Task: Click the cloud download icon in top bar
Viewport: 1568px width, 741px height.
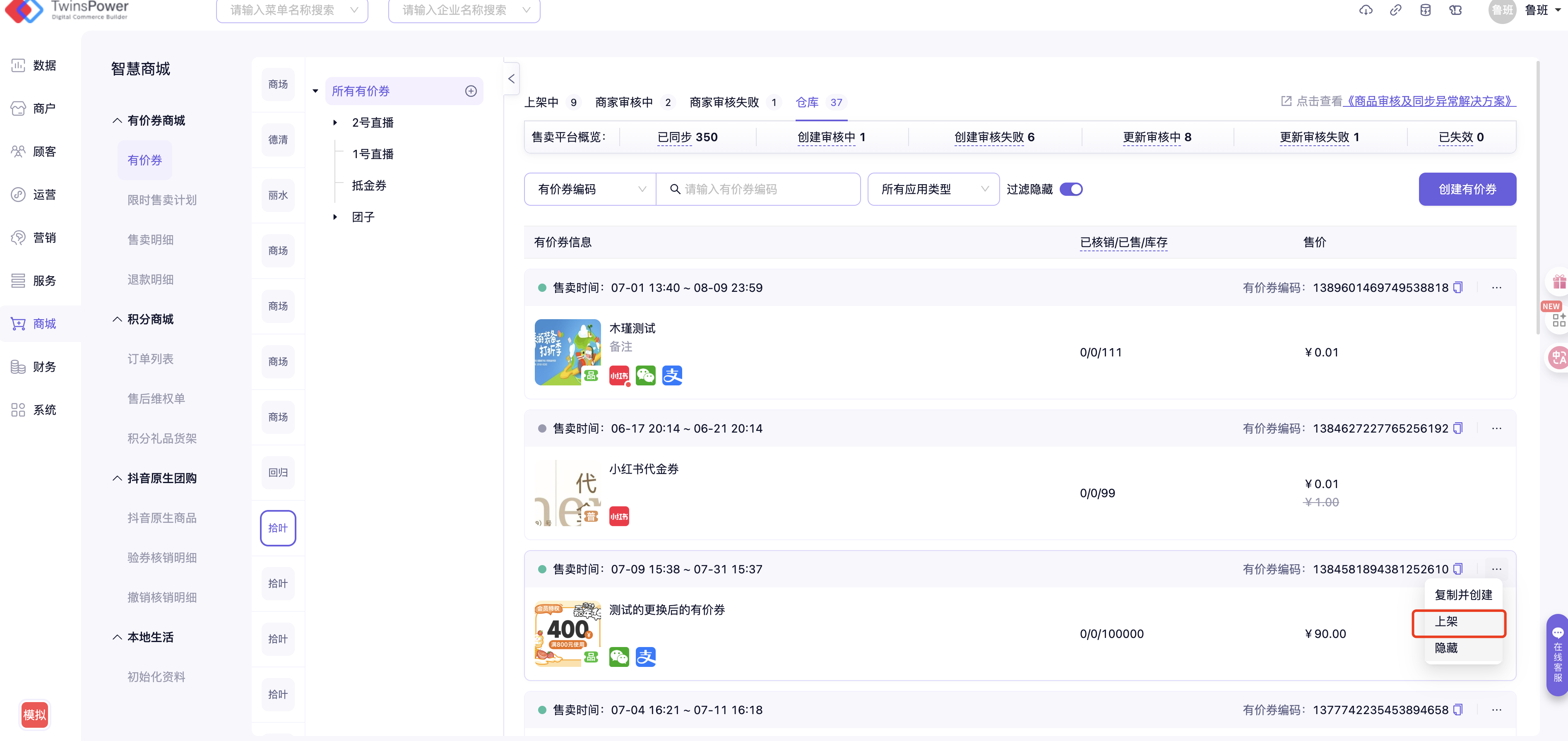Action: pyautogui.click(x=1366, y=10)
